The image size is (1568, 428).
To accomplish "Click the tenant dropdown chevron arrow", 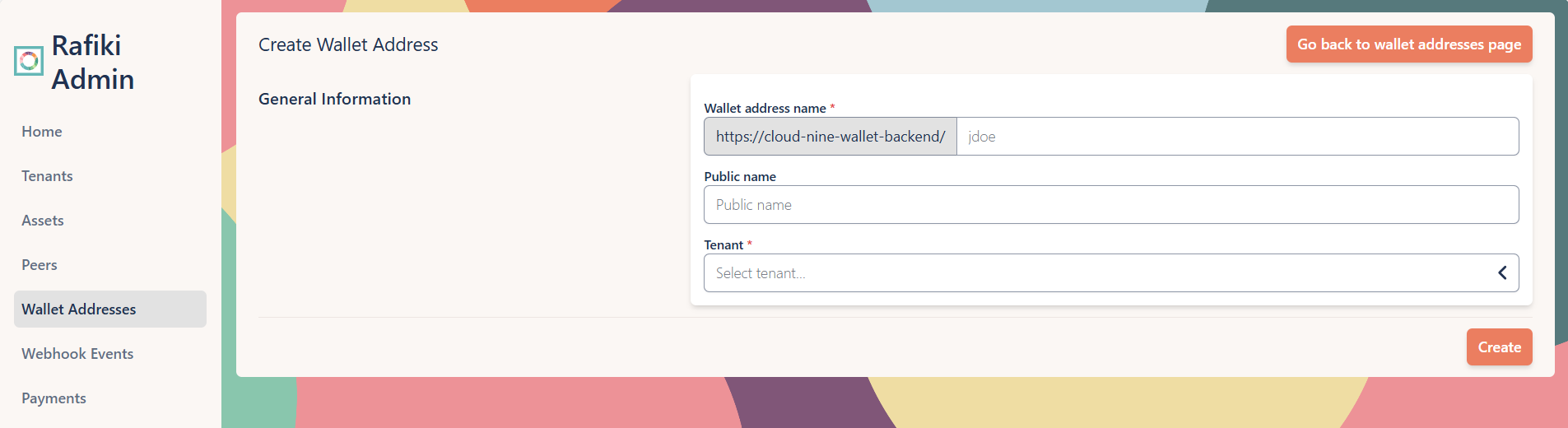I will (x=1502, y=272).
